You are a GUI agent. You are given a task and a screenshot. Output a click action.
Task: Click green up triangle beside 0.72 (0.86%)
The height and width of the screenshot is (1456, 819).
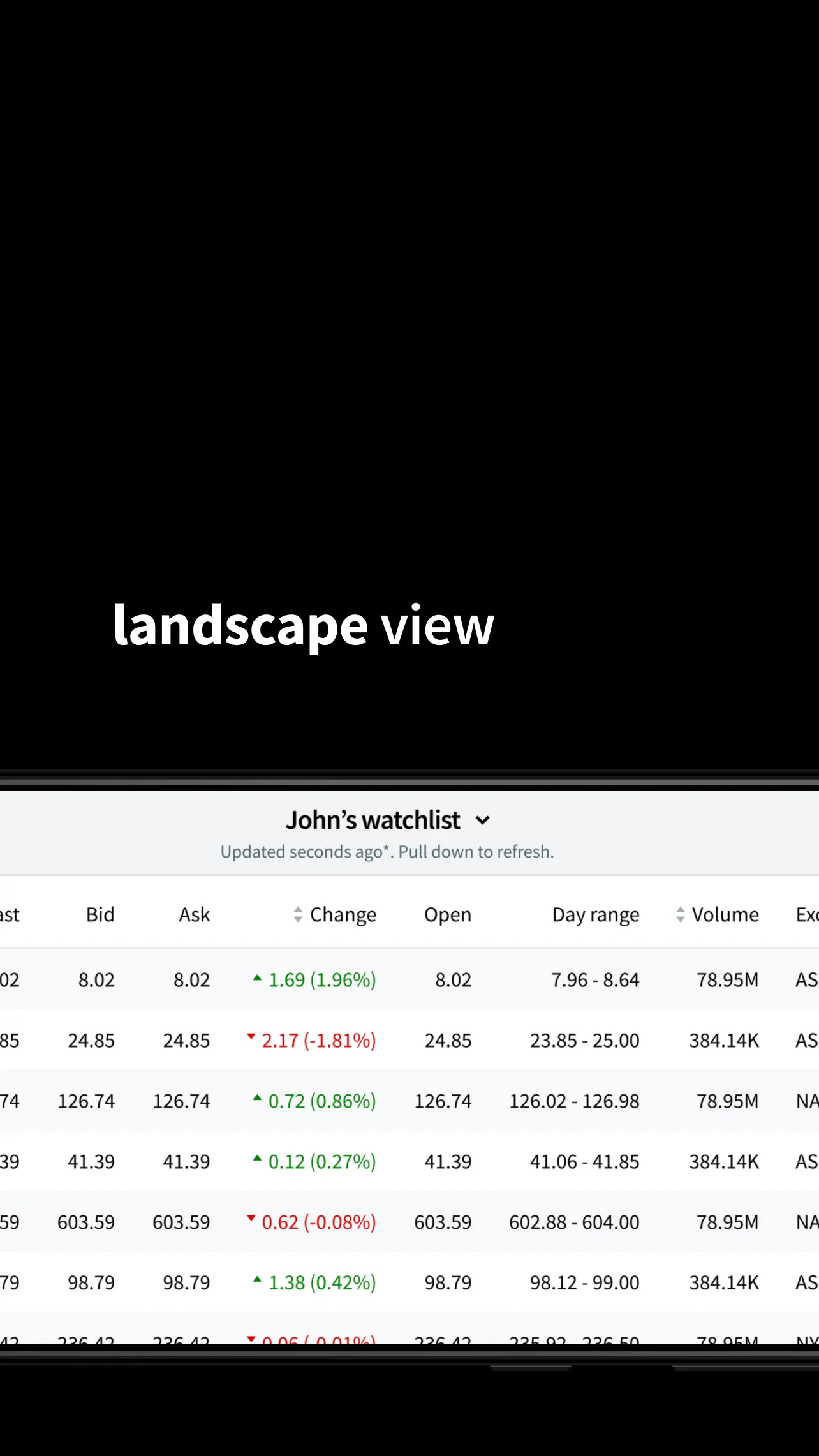tap(257, 1098)
